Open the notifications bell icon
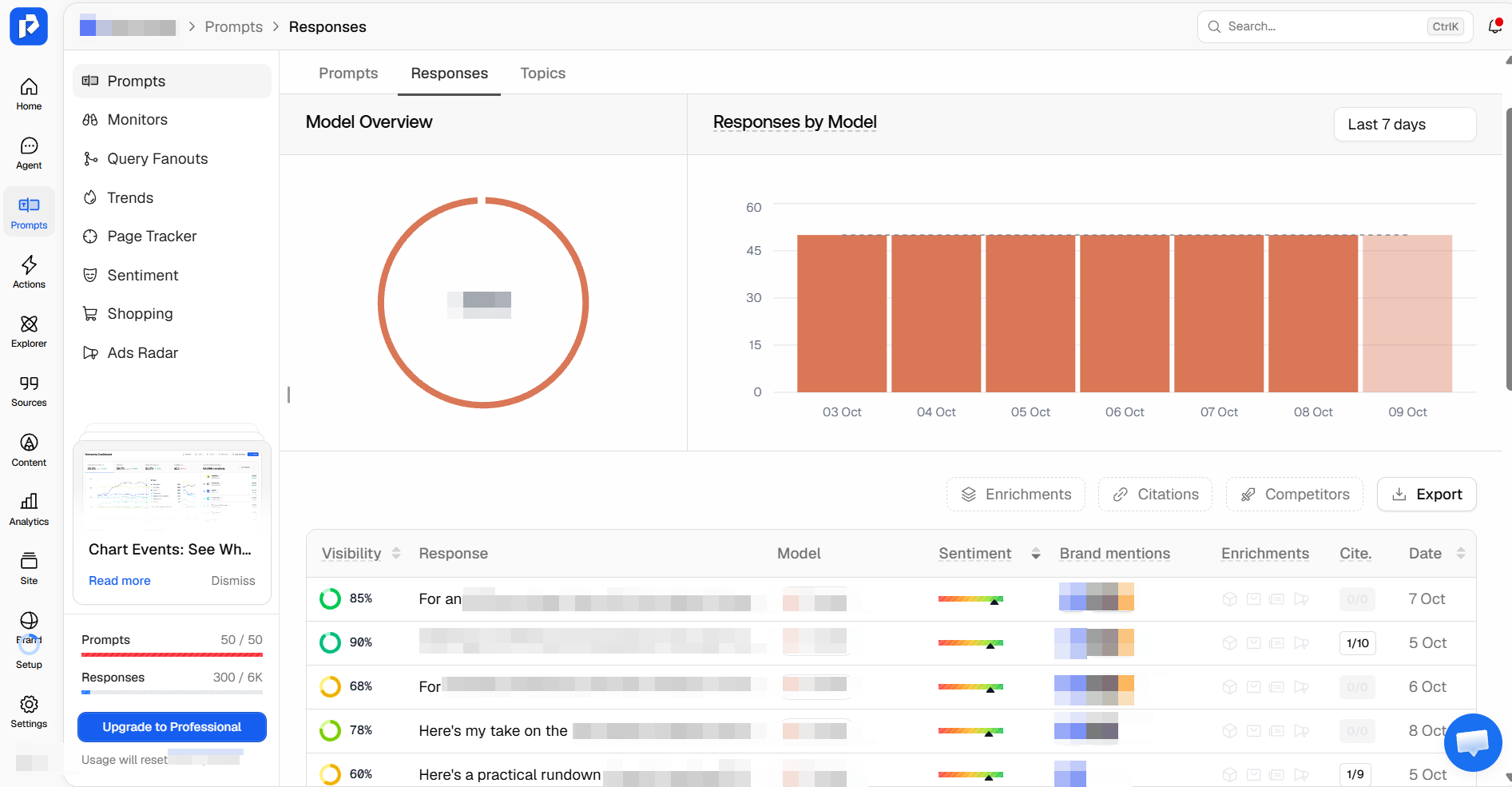Viewport: 1512px width, 787px height. click(1494, 26)
